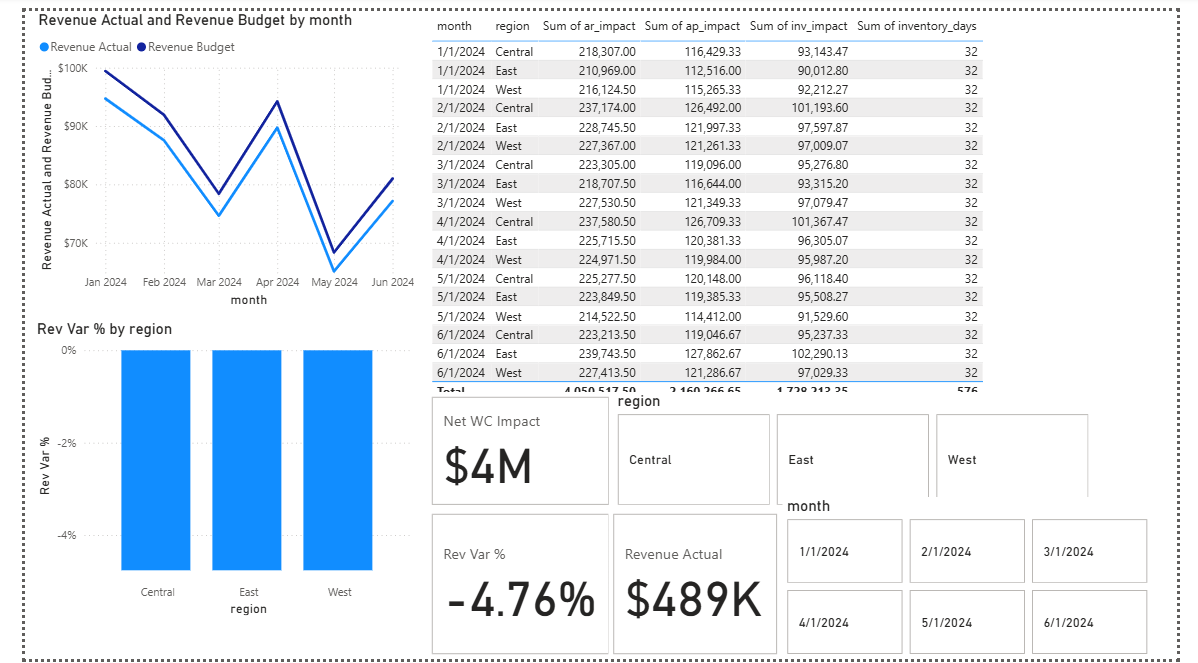Image resolution: width=1198 pixels, height=663 pixels.
Task: Sort table by Sum of ar_impact header
Action: (x=589, y=26)
